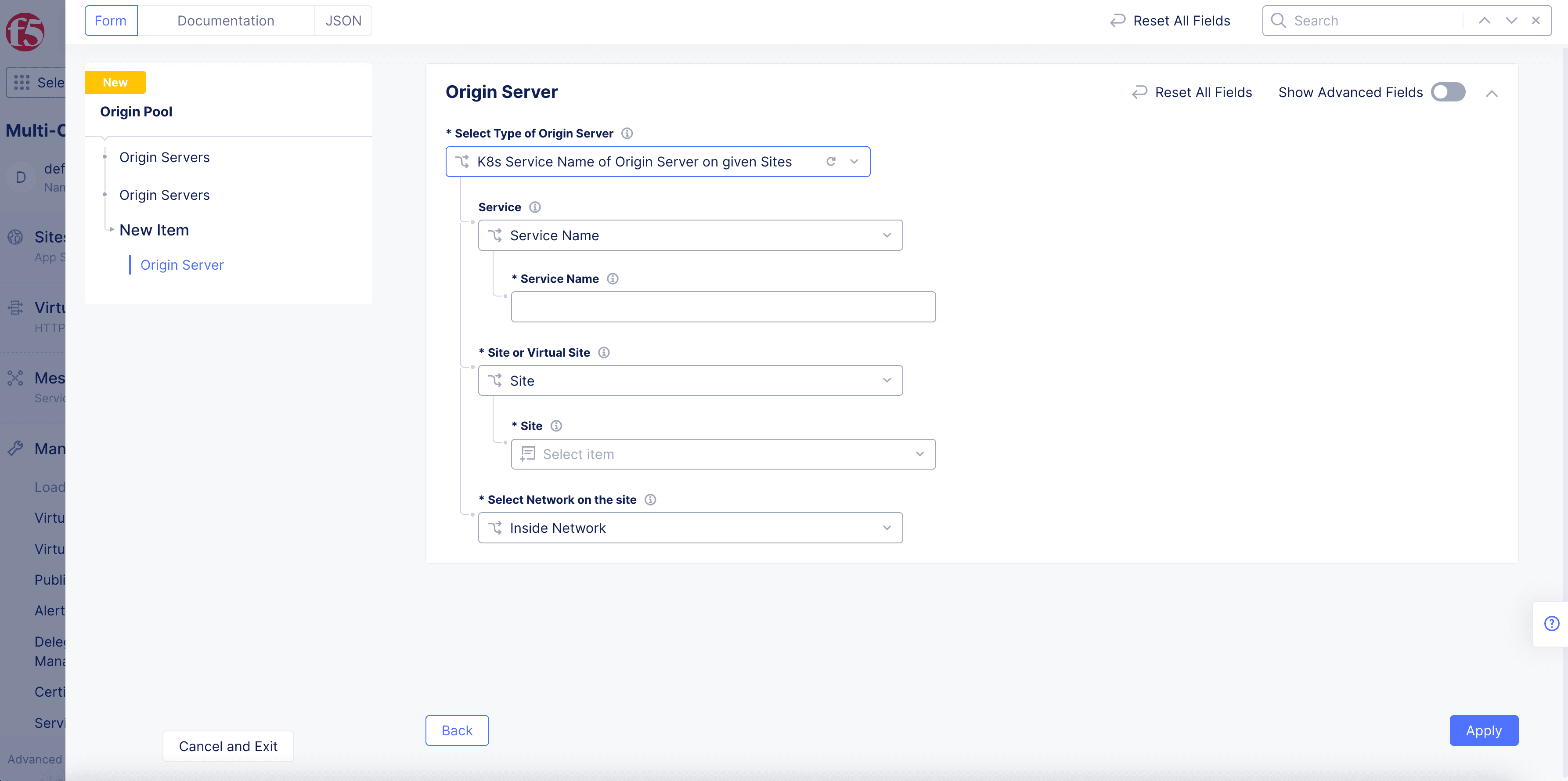Toggle the Show Advanced Fields switch
1568x781 pixels.
tap(1448, 91)
